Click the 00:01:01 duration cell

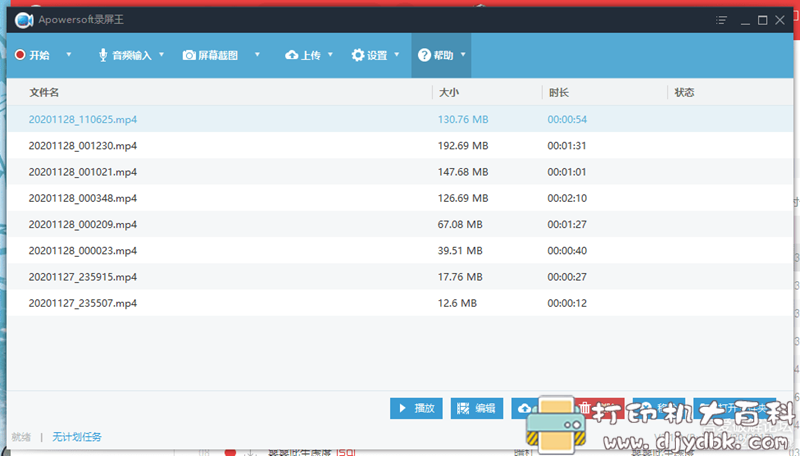[x=567, y=172]
